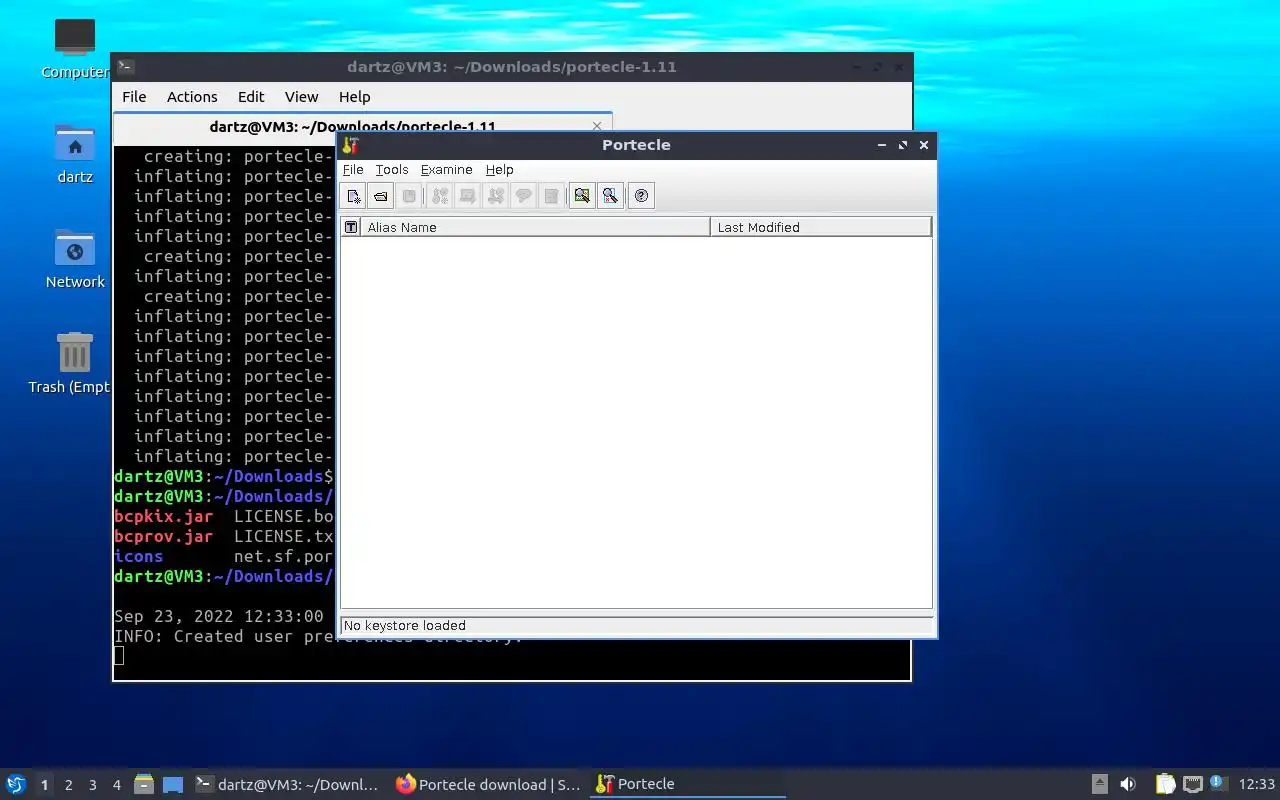Switch to Firefox 'Portecle download' taskbar entry
This screenshot has height=800, width=1280.
[488, 784]
